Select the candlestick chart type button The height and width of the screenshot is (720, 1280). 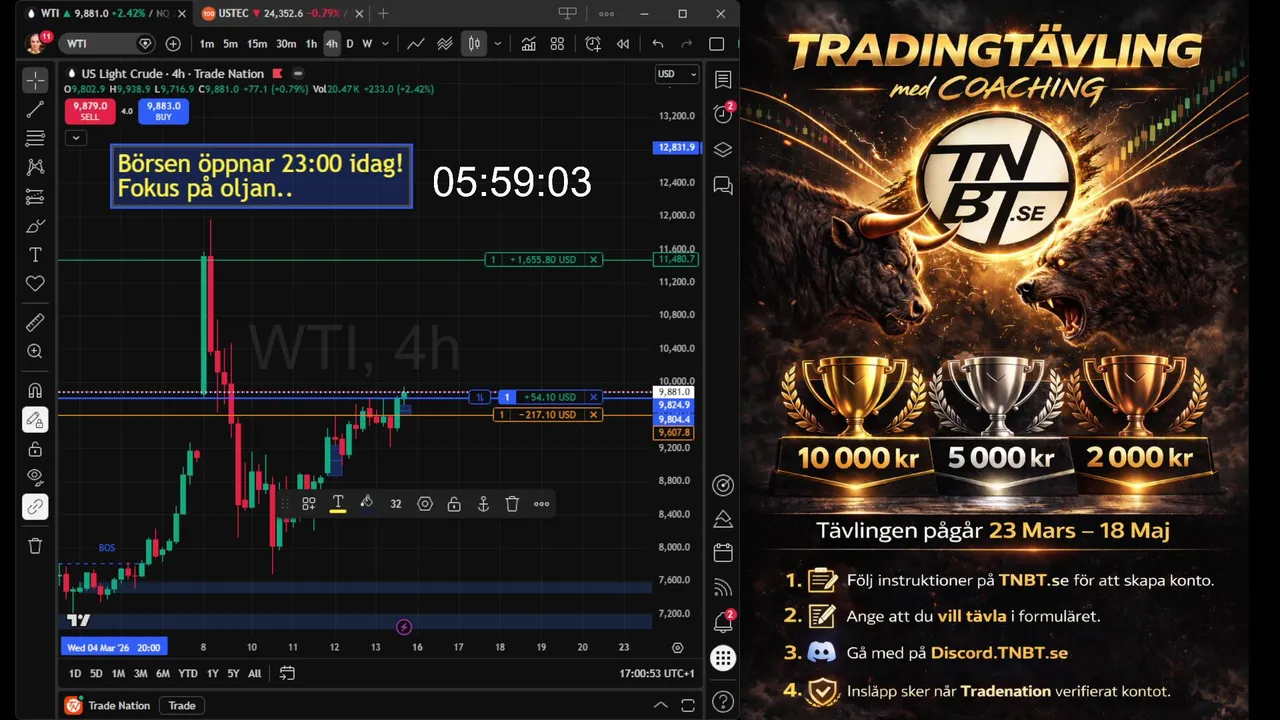[x=474, y=44]
